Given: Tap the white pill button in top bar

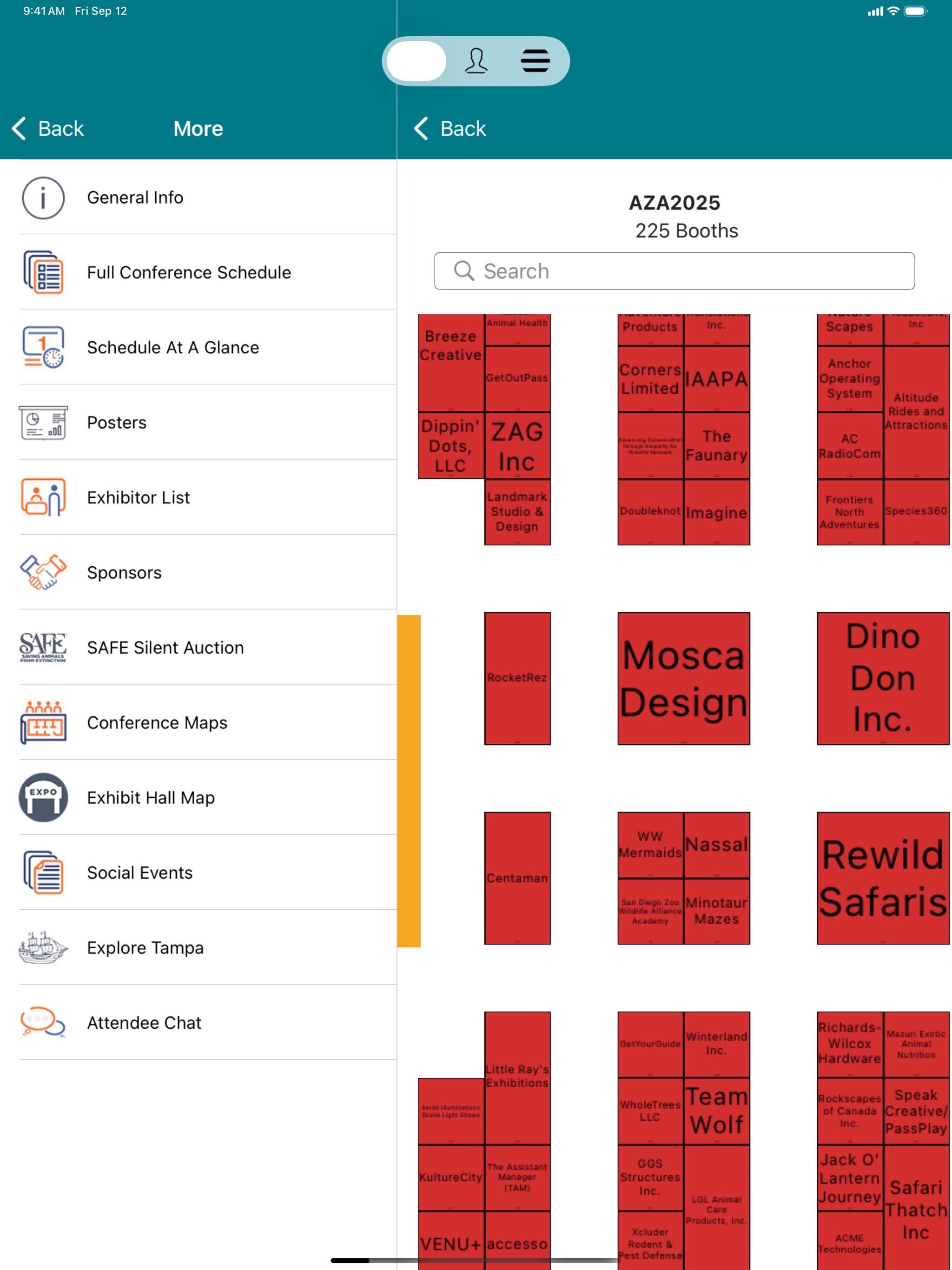Looking at the screenshot, I should pos(416,61).
